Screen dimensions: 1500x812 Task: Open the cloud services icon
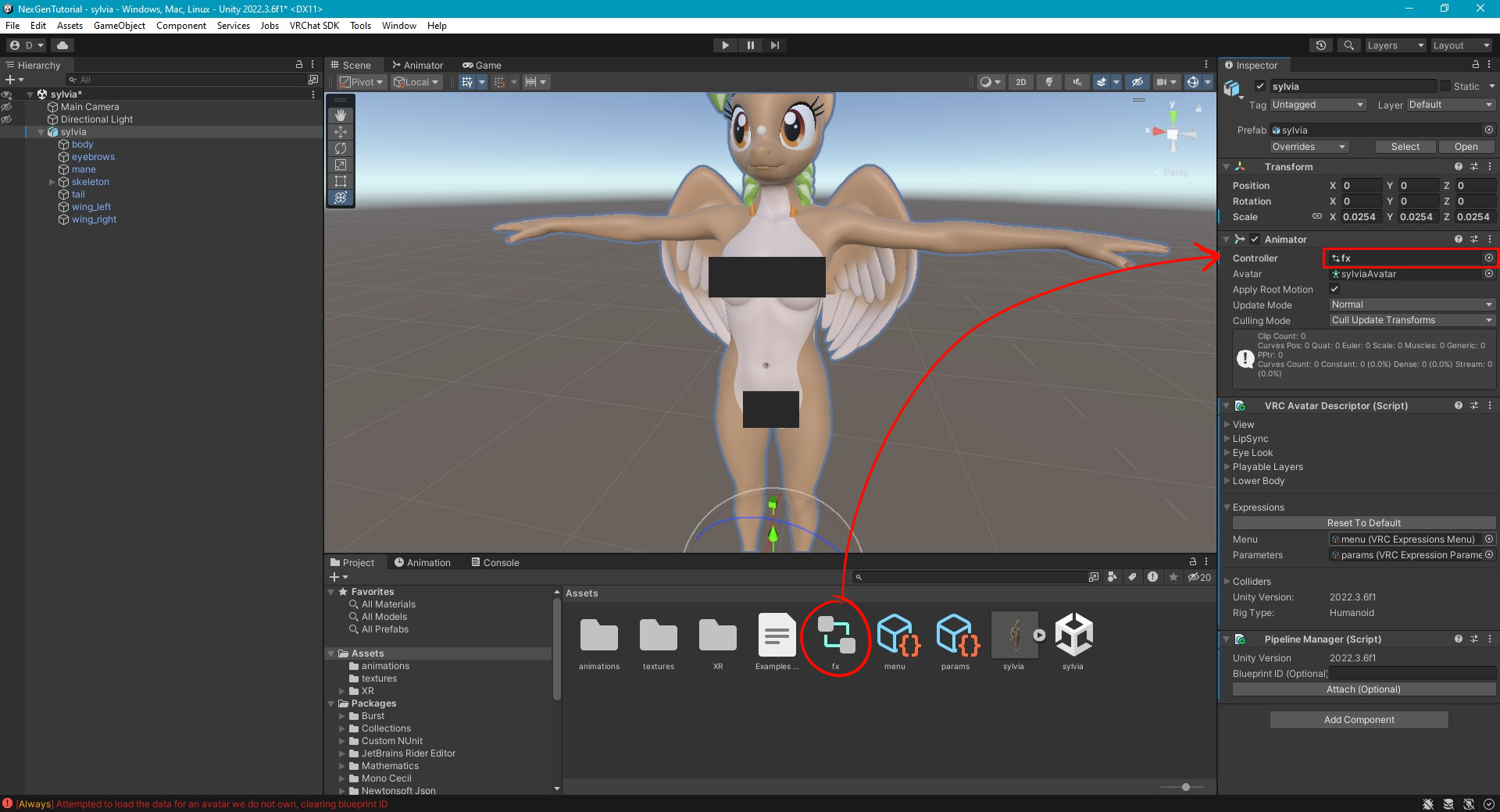pos(62,45)
